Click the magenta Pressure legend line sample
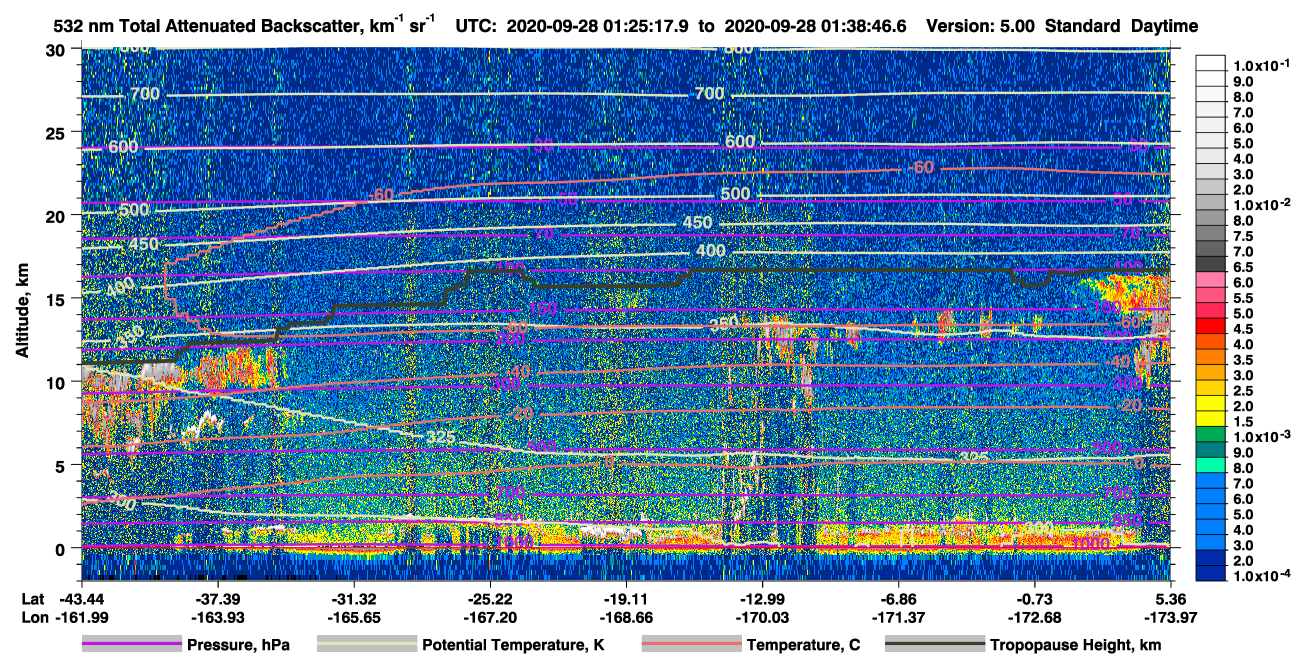 point(131,645)
